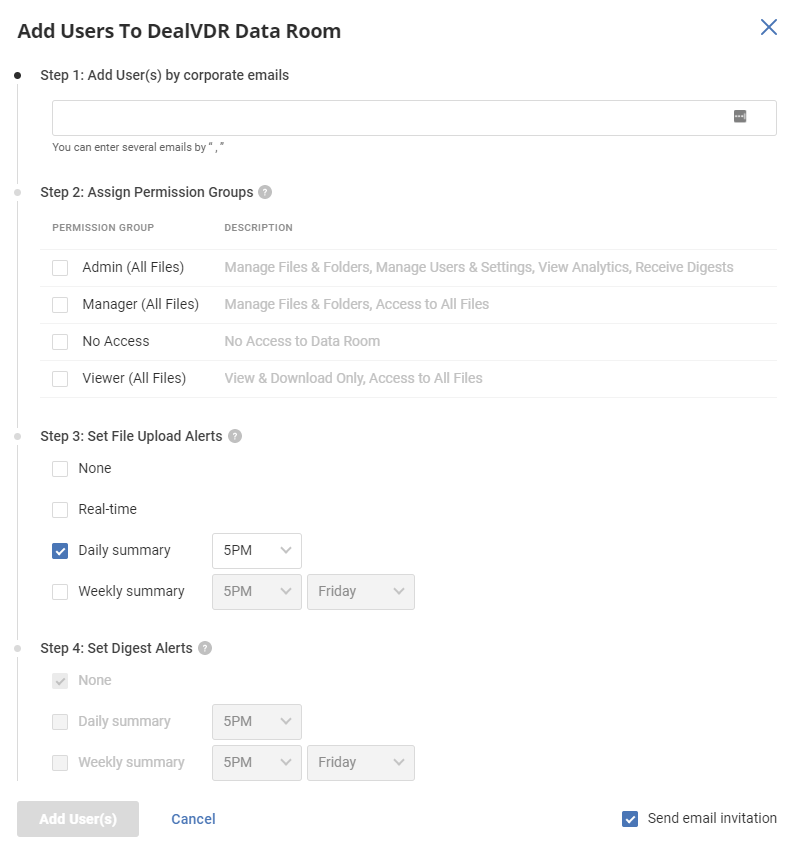Viewport: 789px width, 851px height.
Task: Check Weekly summary file upload alert
Action: (61, 592)
